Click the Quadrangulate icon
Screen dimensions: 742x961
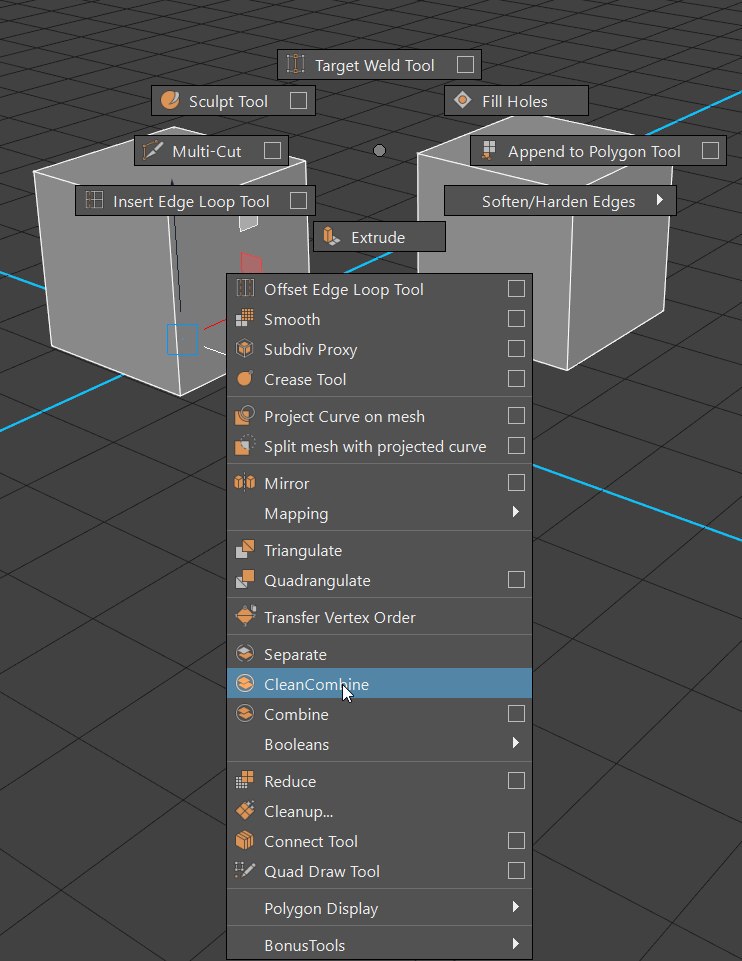[245, 579]
